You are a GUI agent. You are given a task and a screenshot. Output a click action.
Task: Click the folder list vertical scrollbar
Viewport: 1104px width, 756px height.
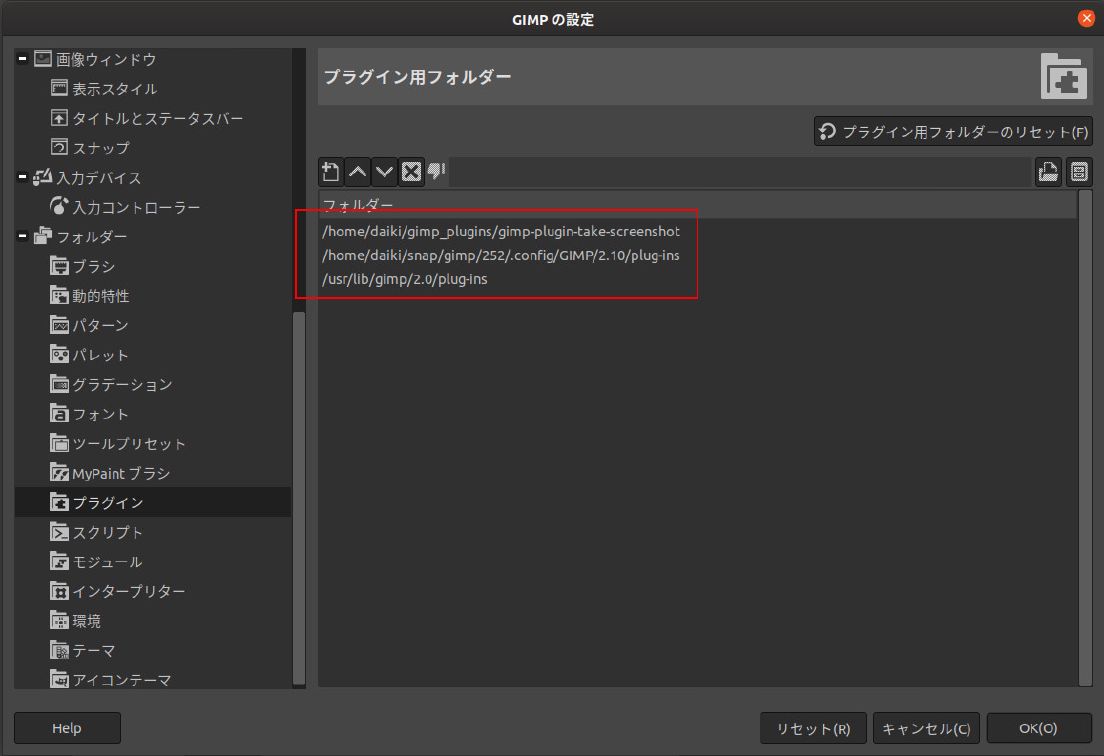coord(1085,436)
